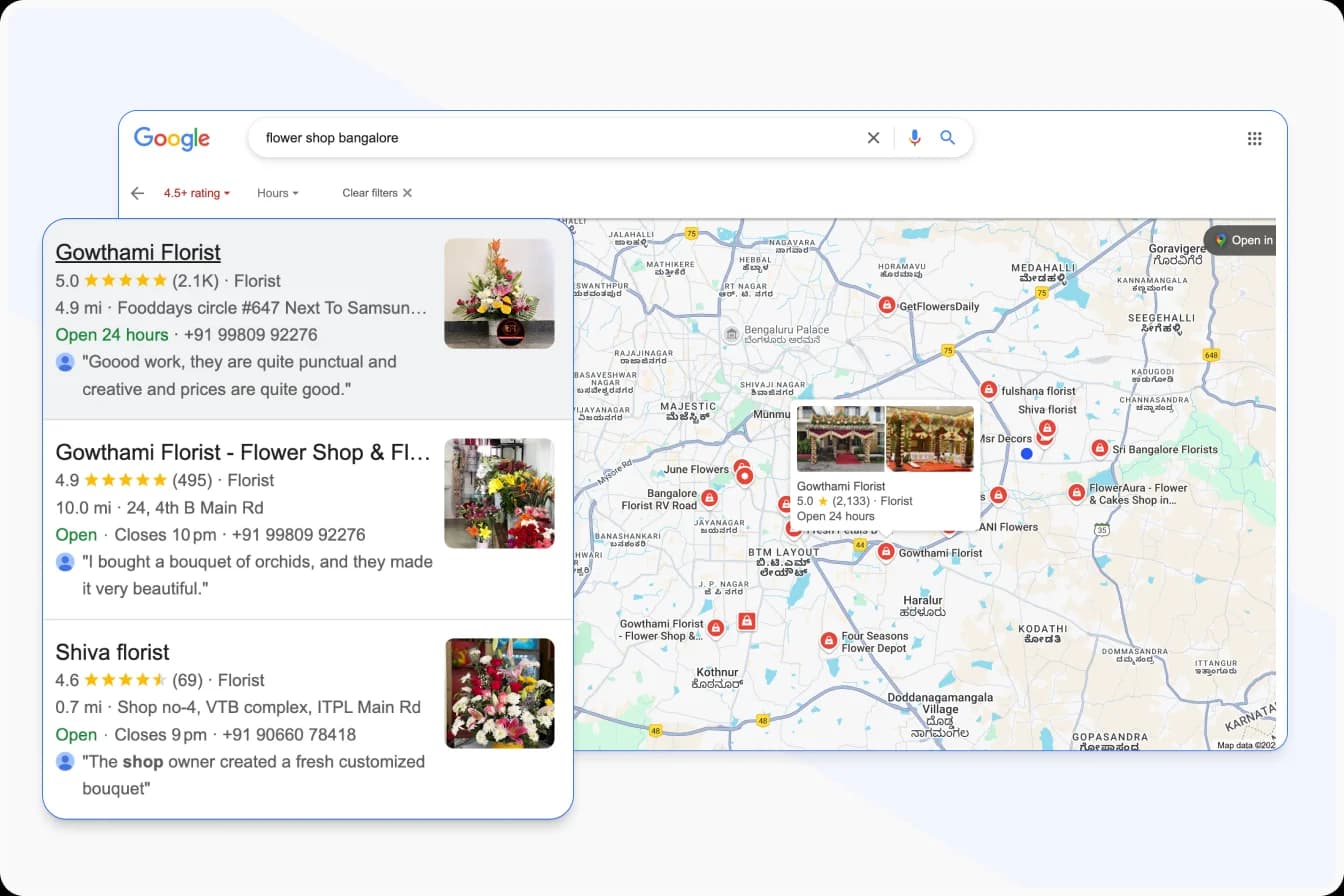
Task: Click the Shiva florist flowers thumbnail
Action: [x=499, y=693]
